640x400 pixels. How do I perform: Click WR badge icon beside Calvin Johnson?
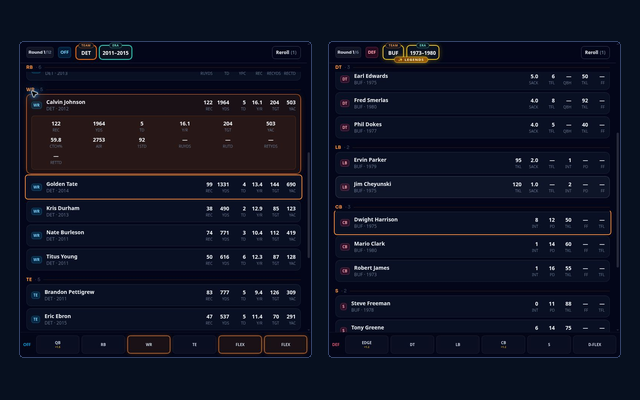[x=36, y=105]
